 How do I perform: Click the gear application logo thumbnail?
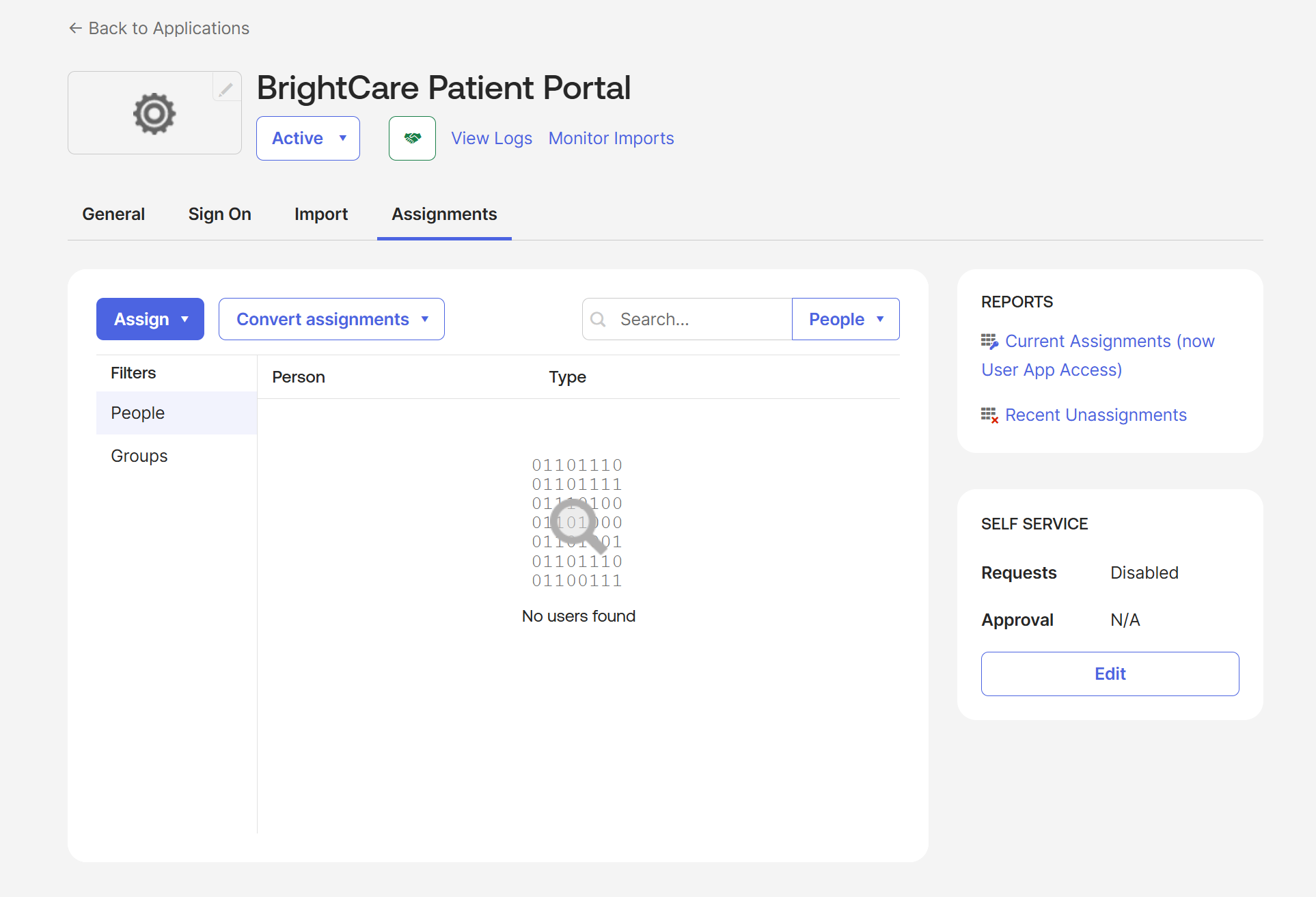pos(154,113)
